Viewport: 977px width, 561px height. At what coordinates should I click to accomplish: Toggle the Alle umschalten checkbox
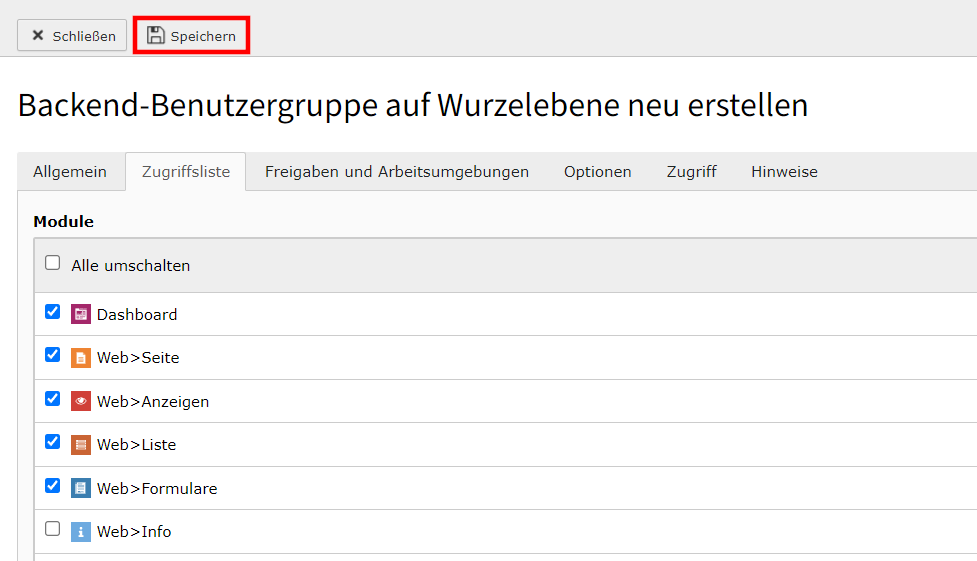point(53,263)
